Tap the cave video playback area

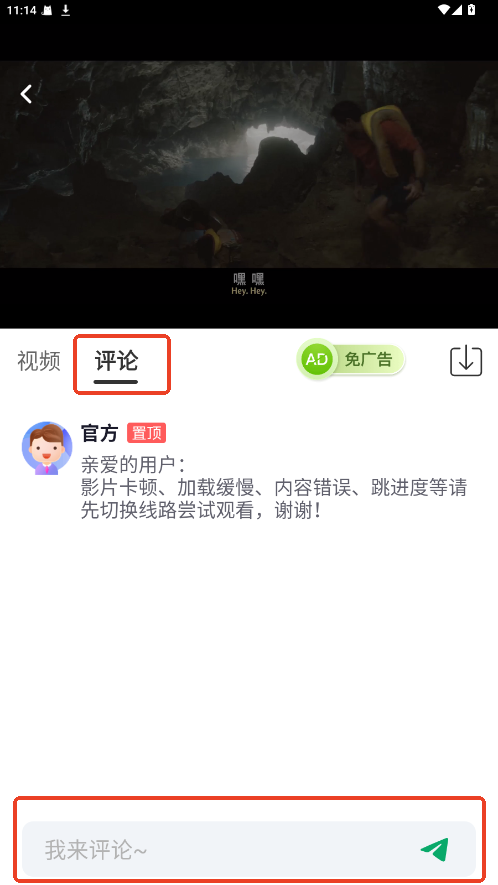point(249,164)
